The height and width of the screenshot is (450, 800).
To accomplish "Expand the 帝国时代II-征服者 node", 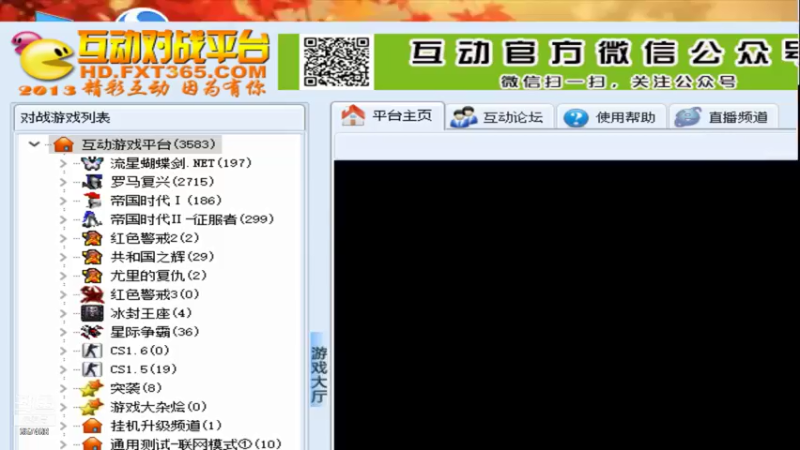I will point(63,220).
